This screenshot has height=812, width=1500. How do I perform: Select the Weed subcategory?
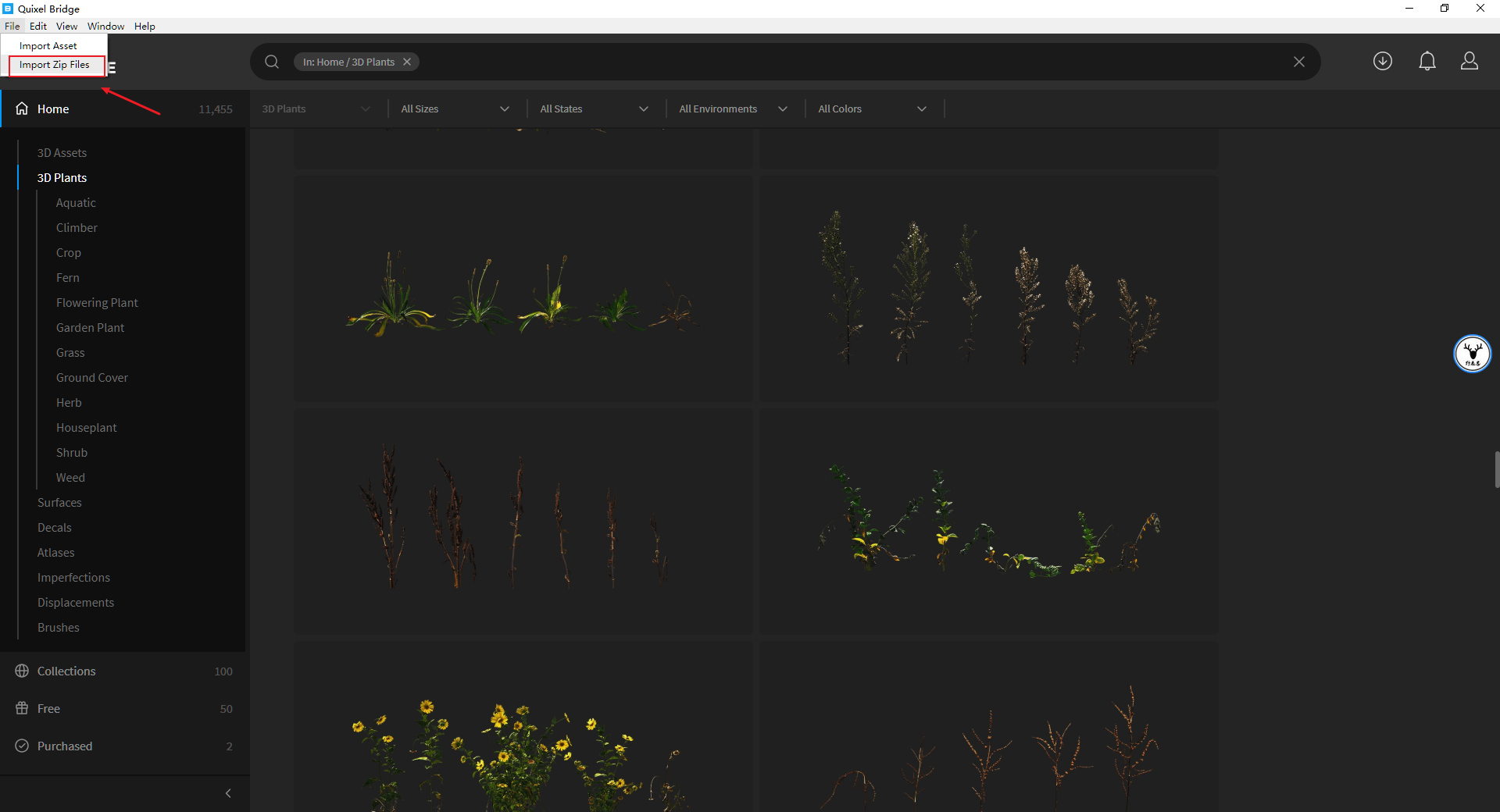[70, 478]
